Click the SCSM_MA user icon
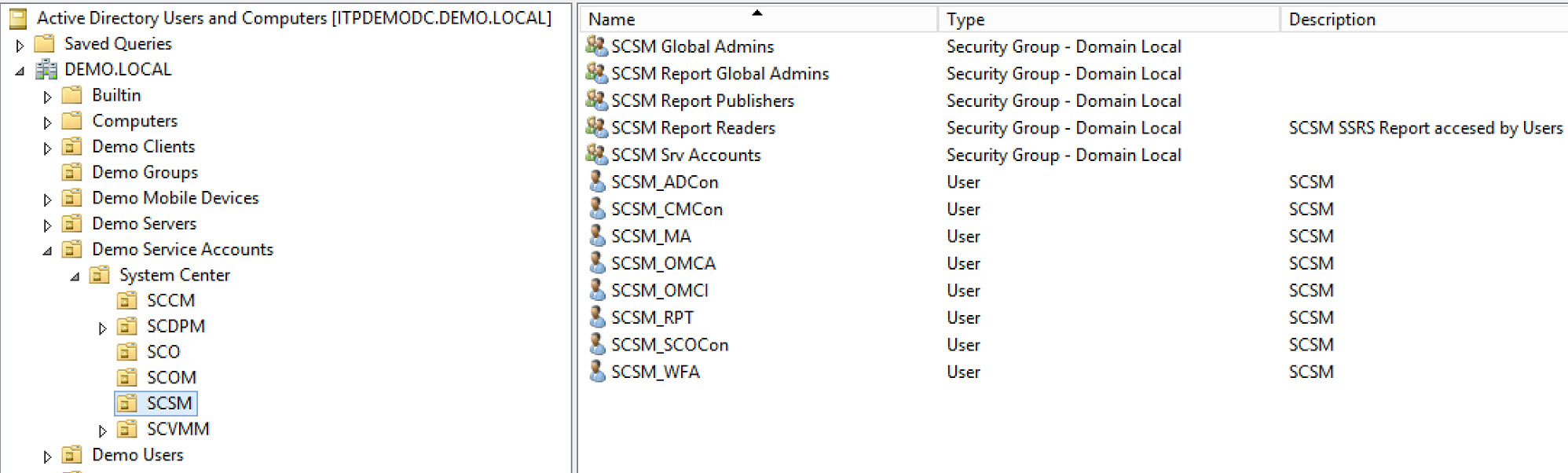1568x473 pixels. pyautogui.click(x=598, y=236)
